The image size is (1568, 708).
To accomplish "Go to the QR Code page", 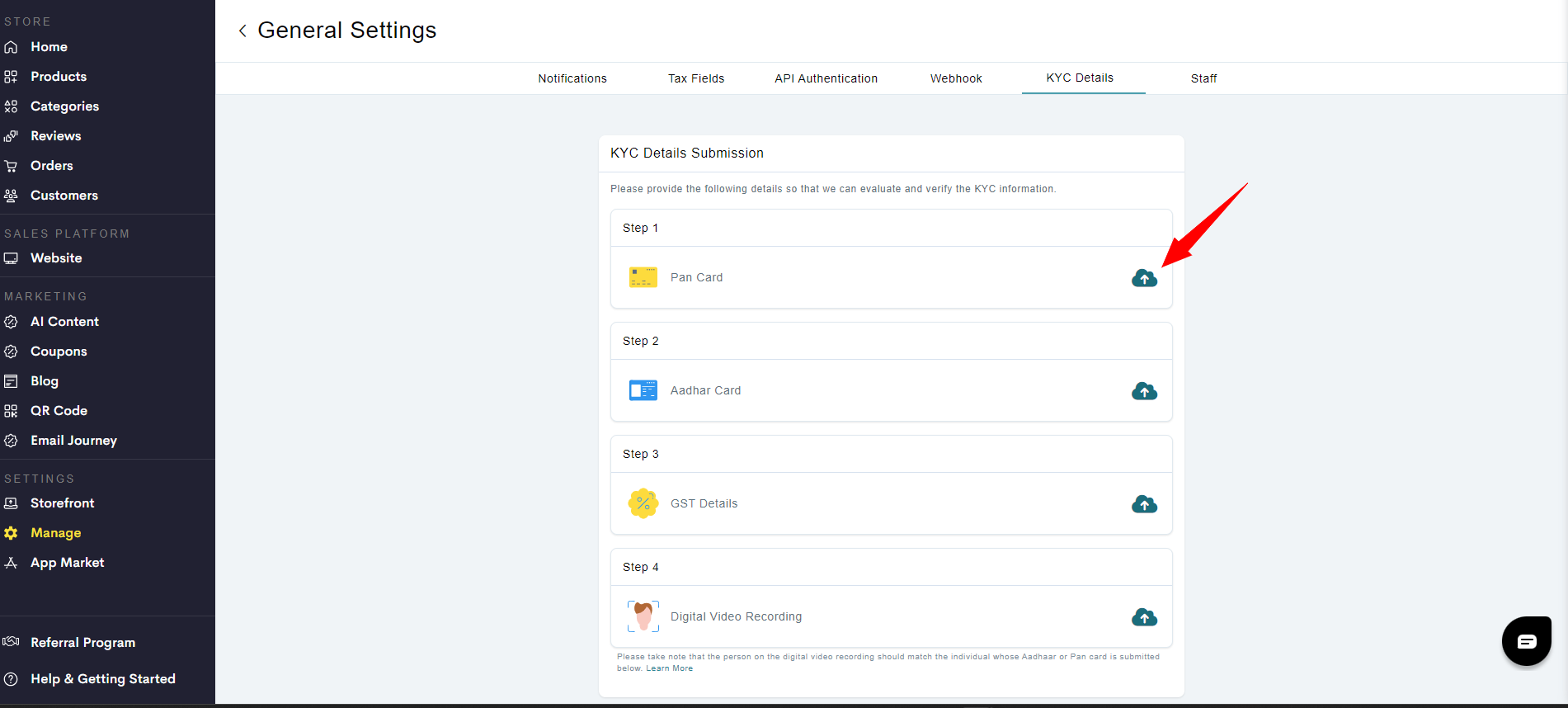I will coord(59,411).
